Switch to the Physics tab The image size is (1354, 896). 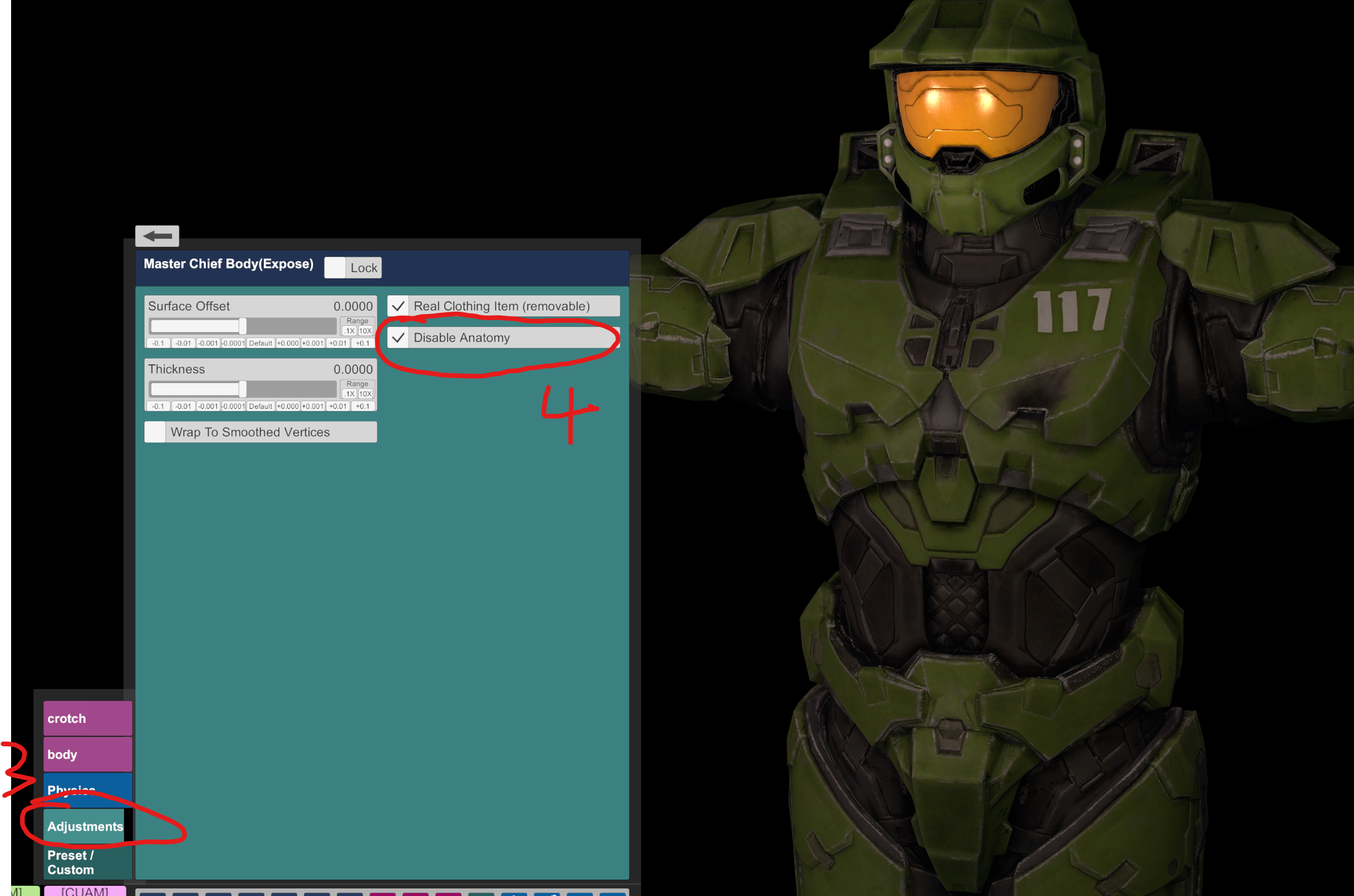[x=88, y=790]
